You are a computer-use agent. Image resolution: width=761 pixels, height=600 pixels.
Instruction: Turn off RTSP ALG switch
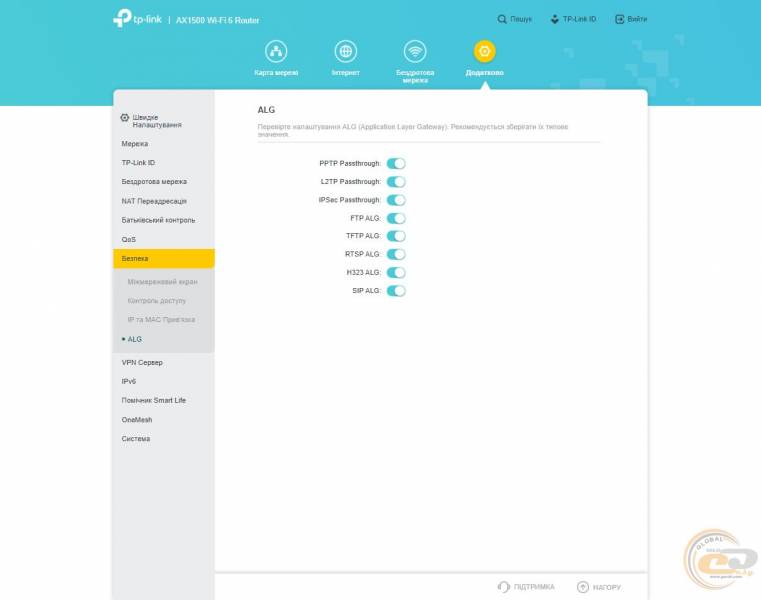396,254
